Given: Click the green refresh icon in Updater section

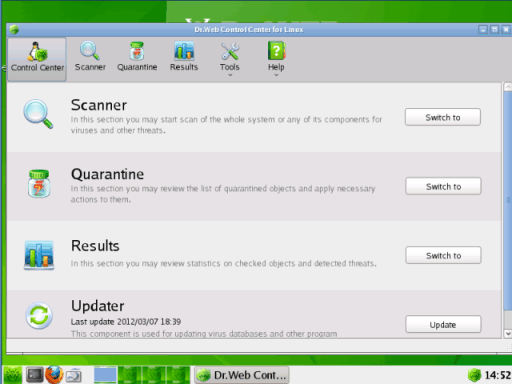Looking at the screenshot, I should pyautogui.click(x=39, y=315).
